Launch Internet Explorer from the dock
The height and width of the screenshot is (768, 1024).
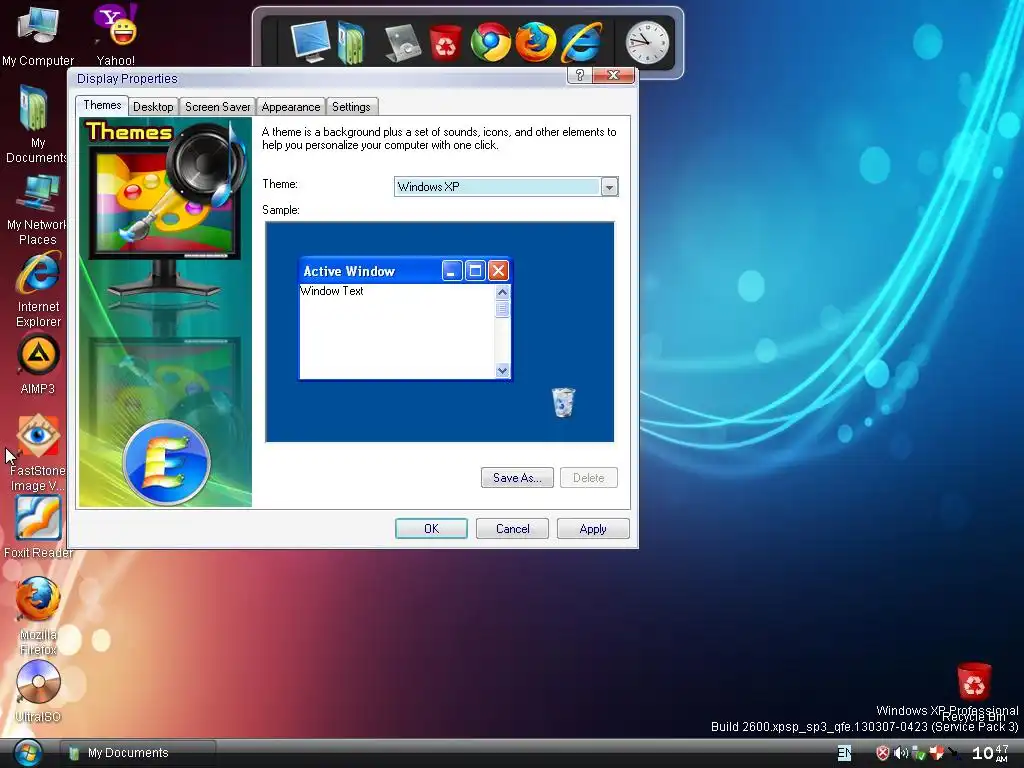(581, 42)
